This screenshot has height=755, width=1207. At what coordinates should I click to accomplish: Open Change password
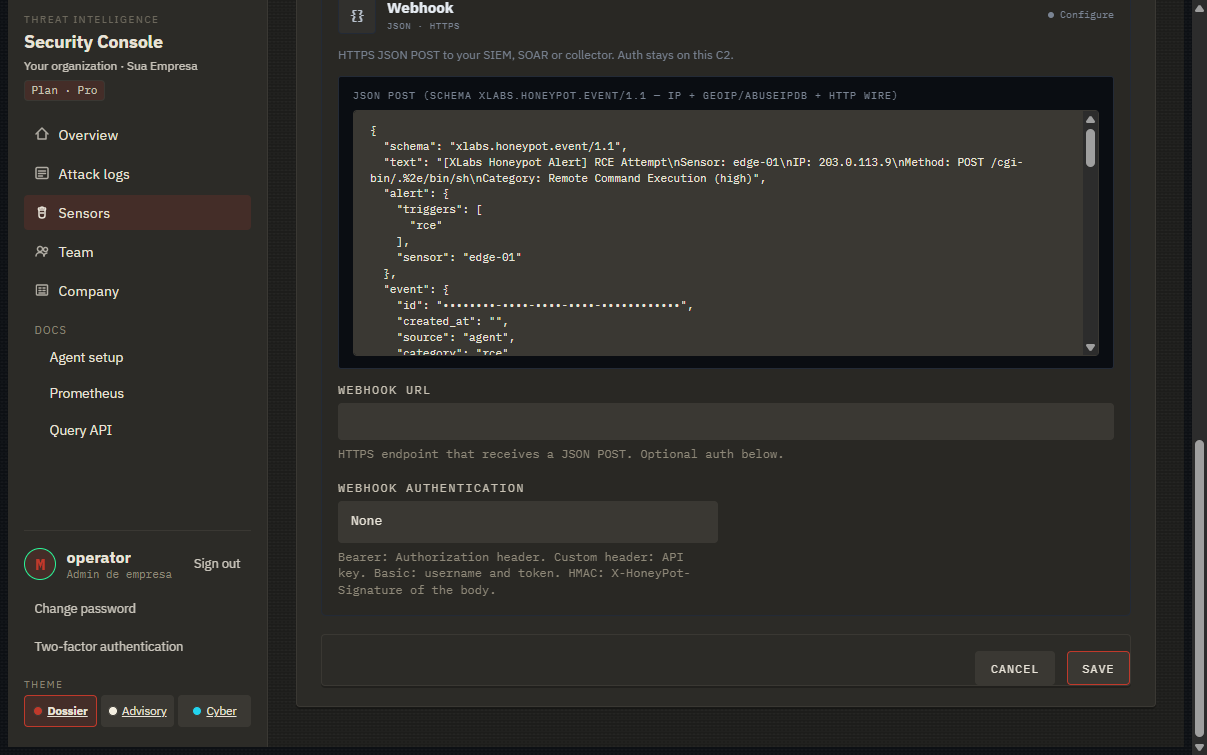85,608
